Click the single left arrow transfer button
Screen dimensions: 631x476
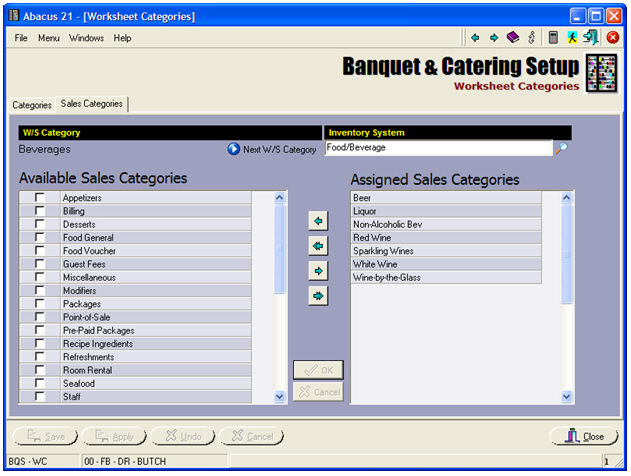click(318, 221)
